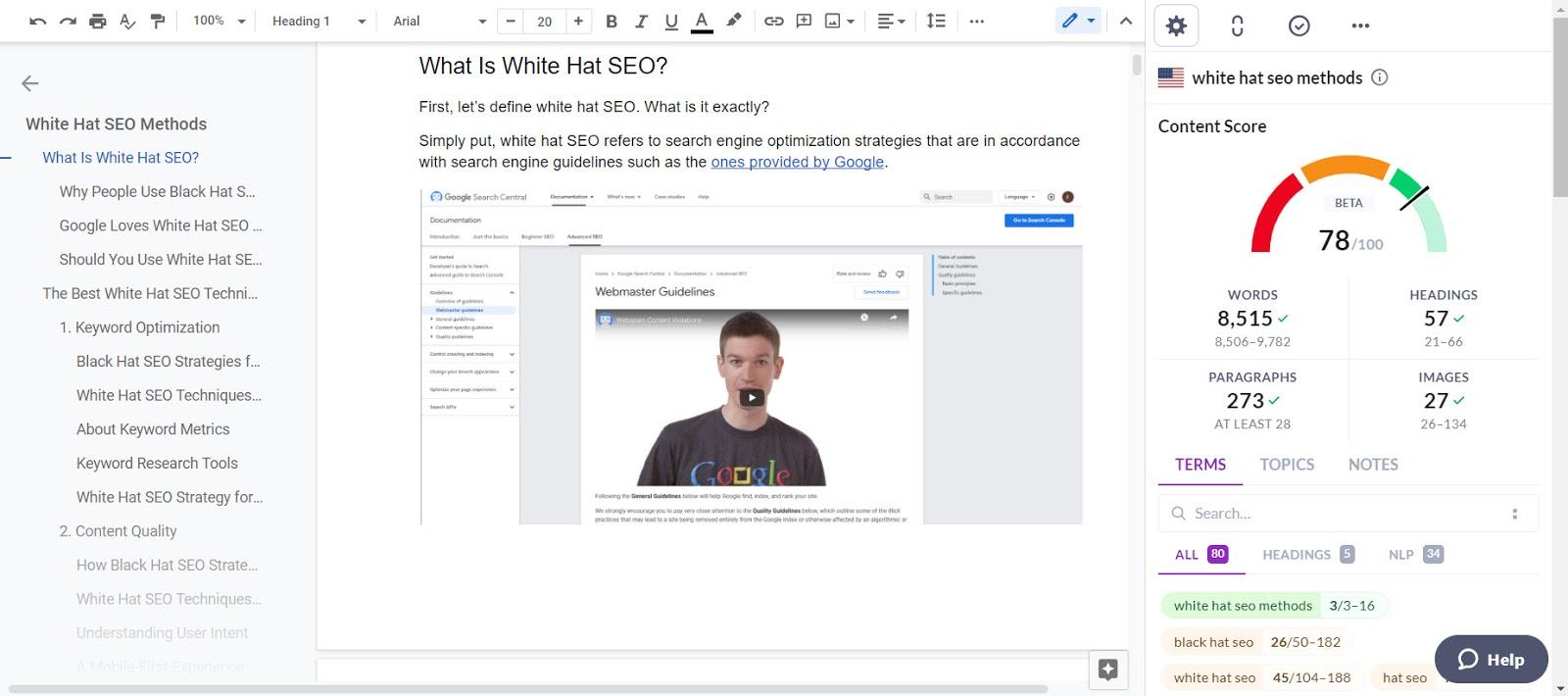The width and height of the screenshot is (1568, 696).
Task: Click the link icon in sidebar
Action: [1237, 26]
